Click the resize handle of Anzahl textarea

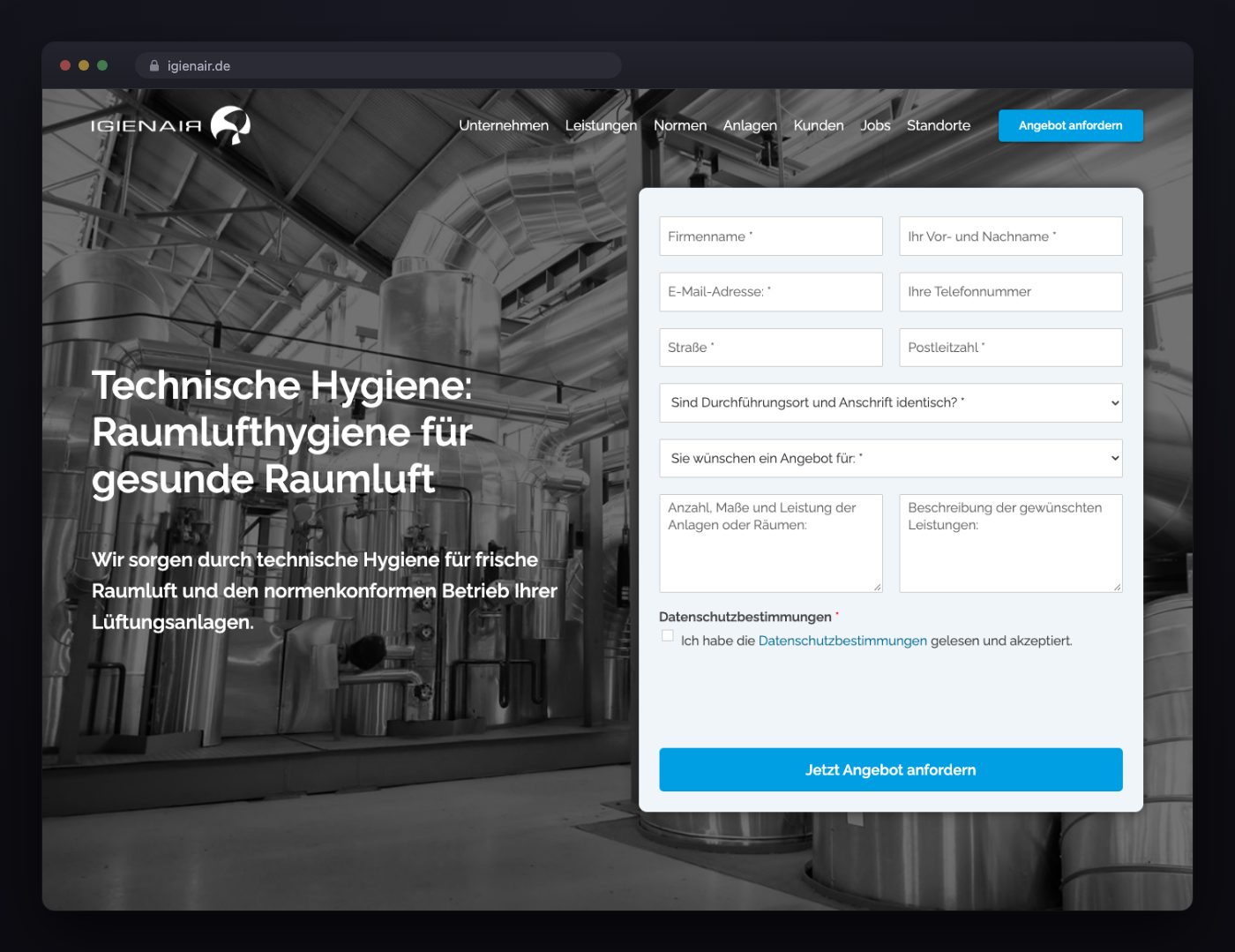coord(877,587)
